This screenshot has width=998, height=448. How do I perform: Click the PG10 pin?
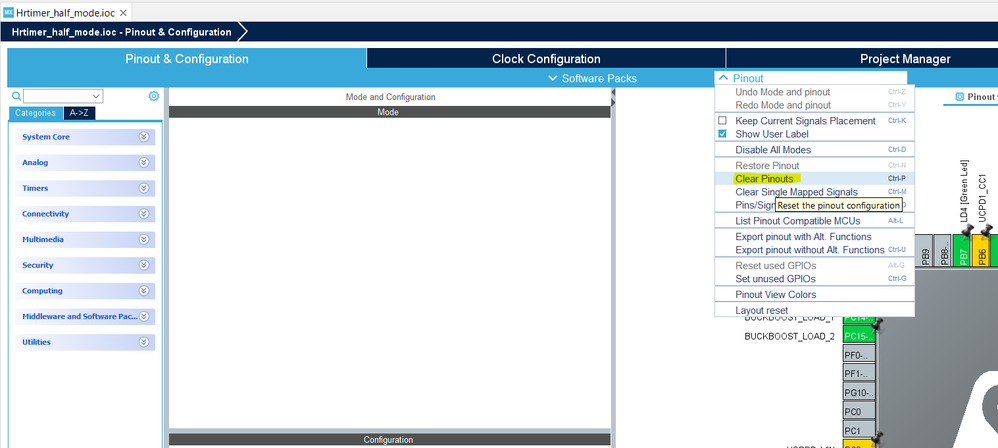point(859,393)
